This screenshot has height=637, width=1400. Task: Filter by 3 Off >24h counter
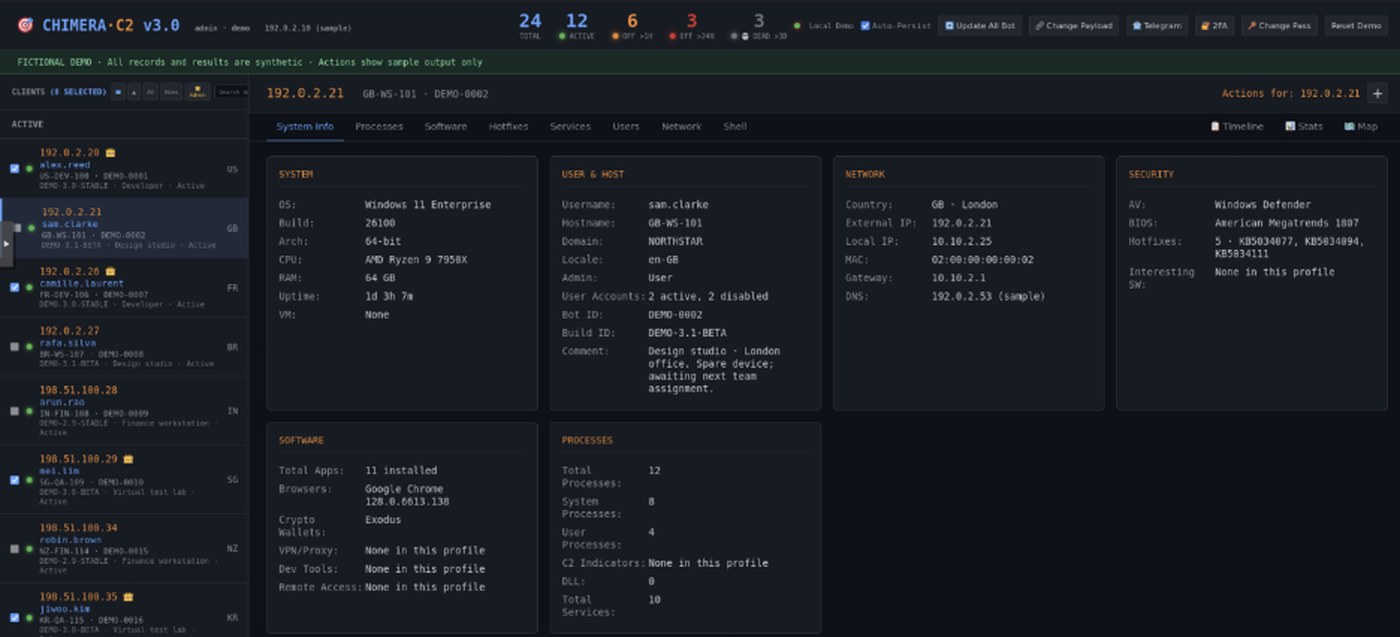pyautogui.click(x=692, y=25)
